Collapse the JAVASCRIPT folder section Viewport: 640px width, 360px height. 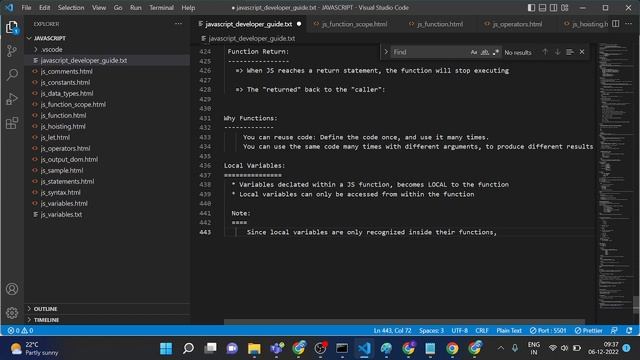click(x=50, y=38)
